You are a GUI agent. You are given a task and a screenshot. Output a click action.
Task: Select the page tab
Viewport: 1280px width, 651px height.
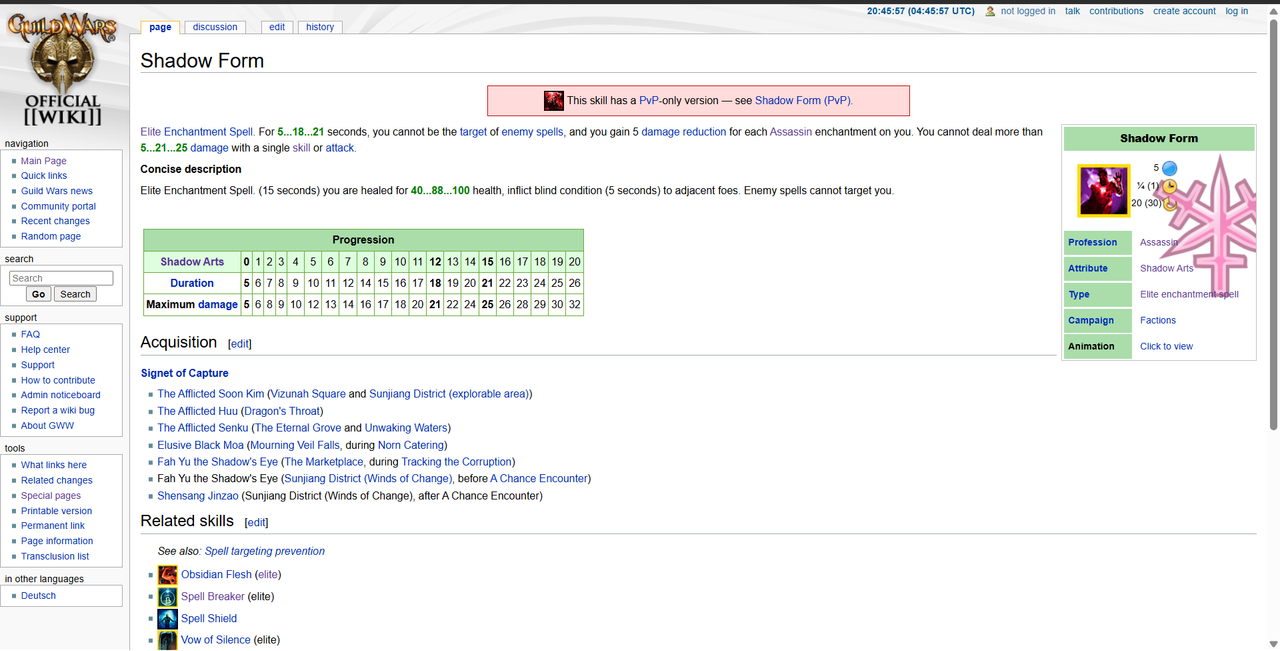coord(160,27)
